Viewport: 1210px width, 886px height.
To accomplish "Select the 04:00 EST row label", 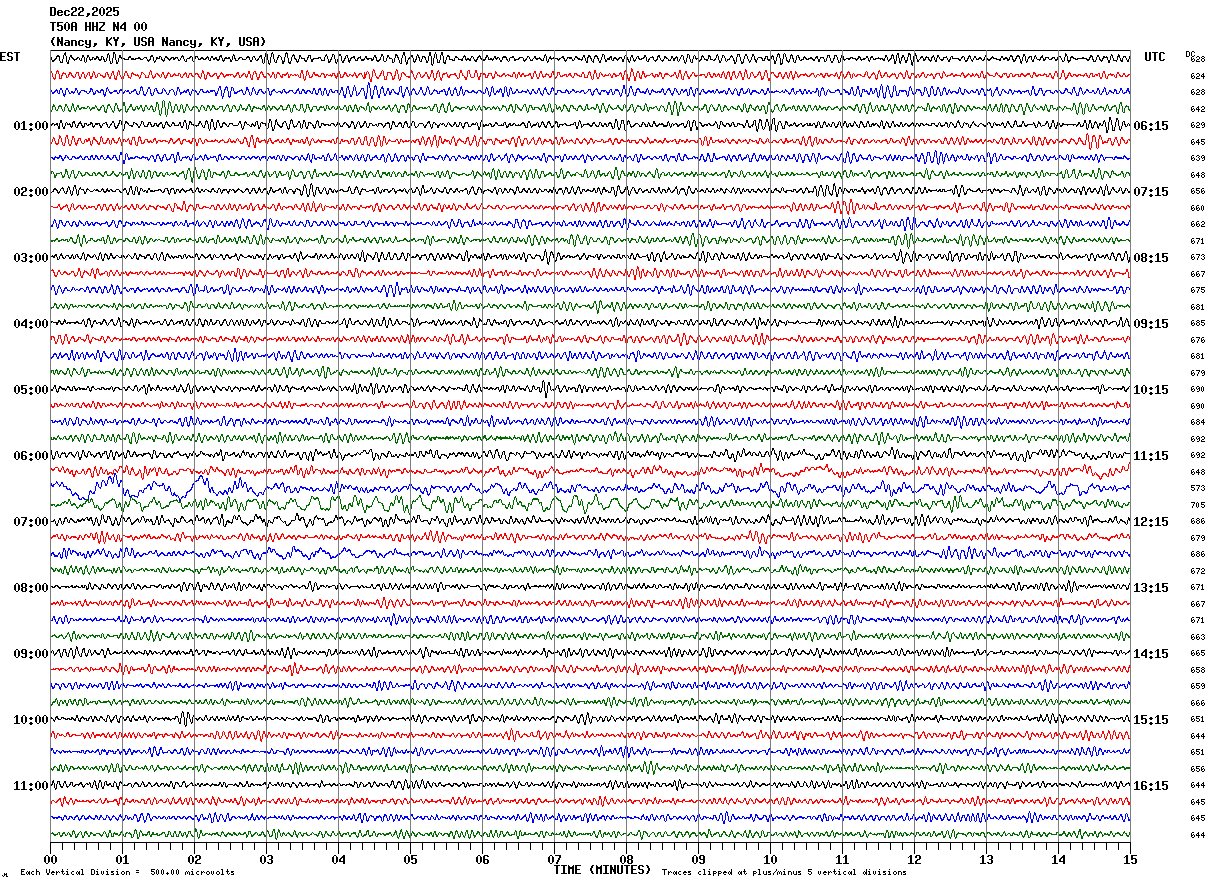I will [x=31, y=324].
